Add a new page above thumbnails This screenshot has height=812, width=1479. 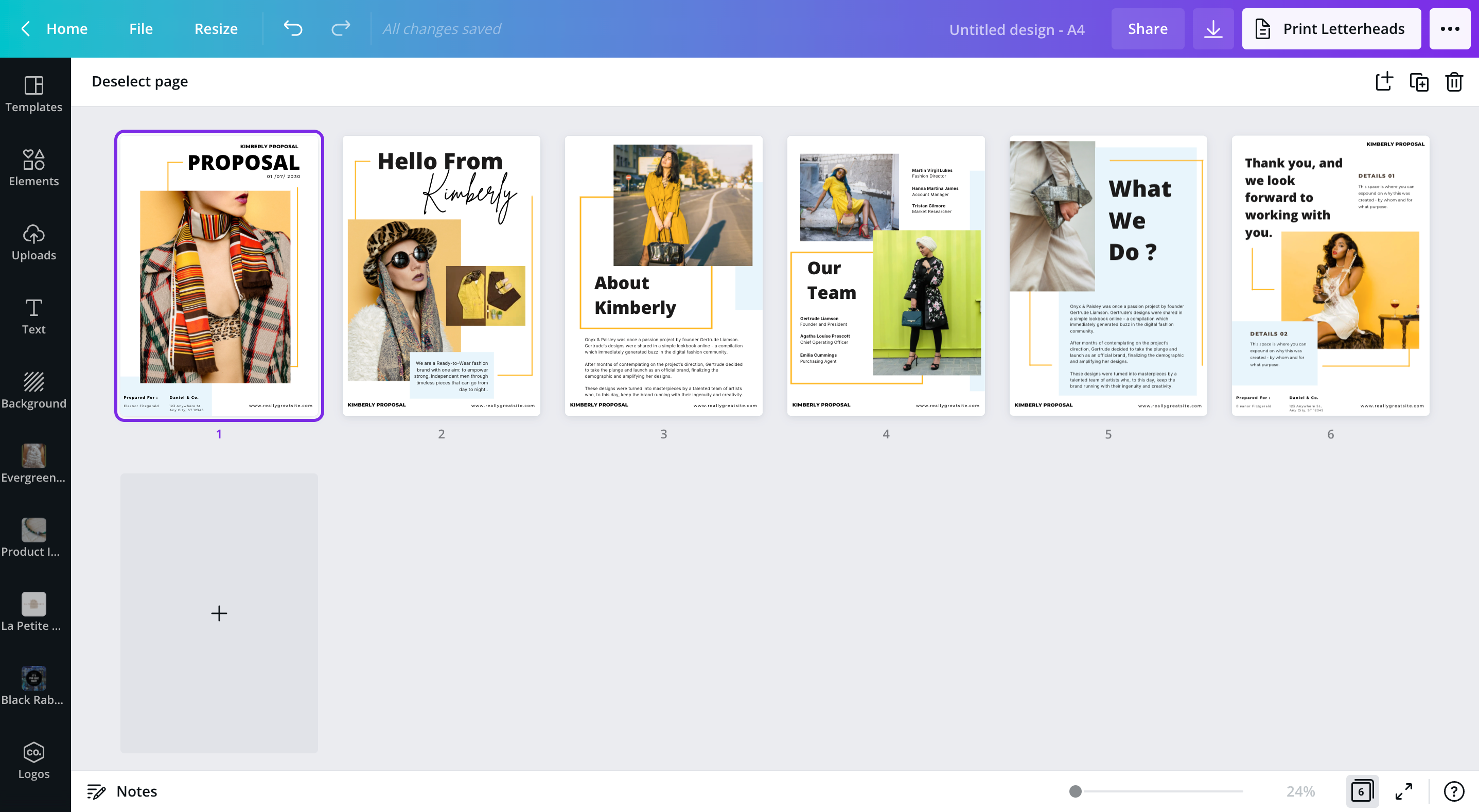[1384, 82]
